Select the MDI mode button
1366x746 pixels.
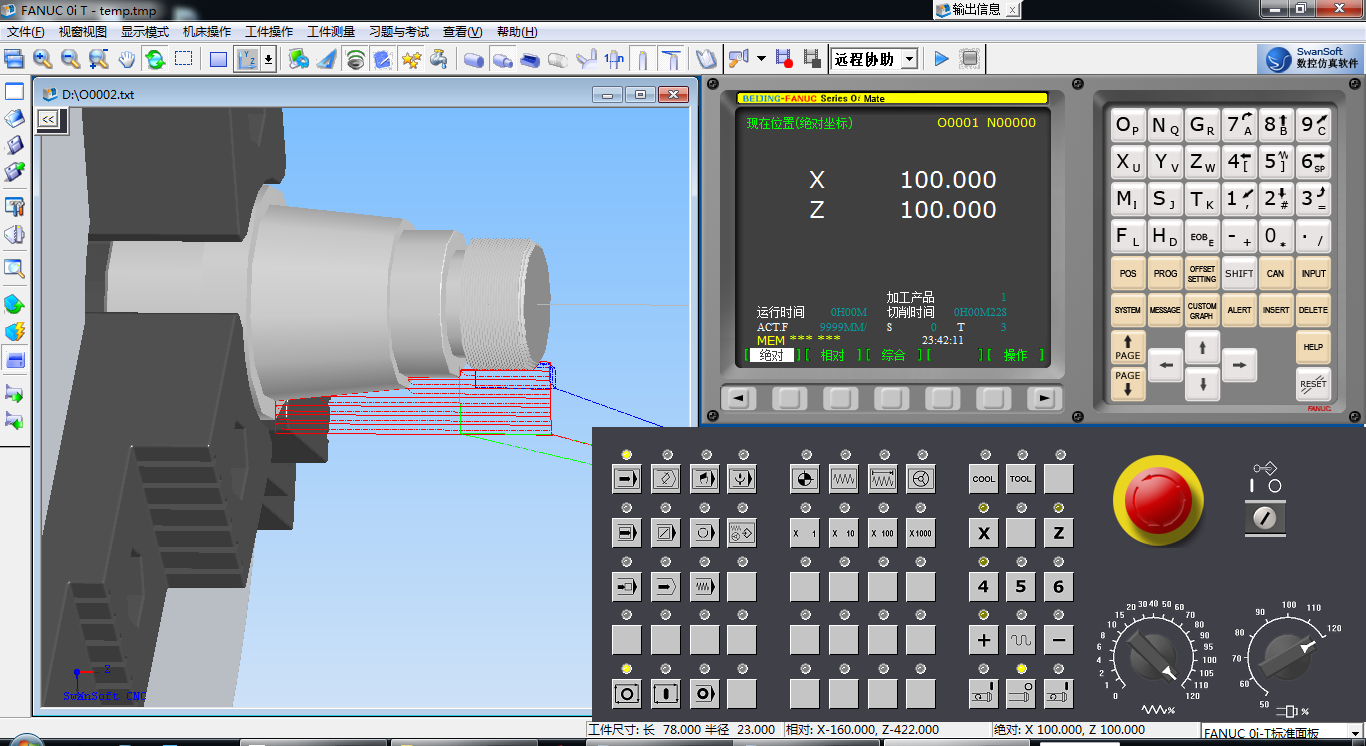click(704, 479)
